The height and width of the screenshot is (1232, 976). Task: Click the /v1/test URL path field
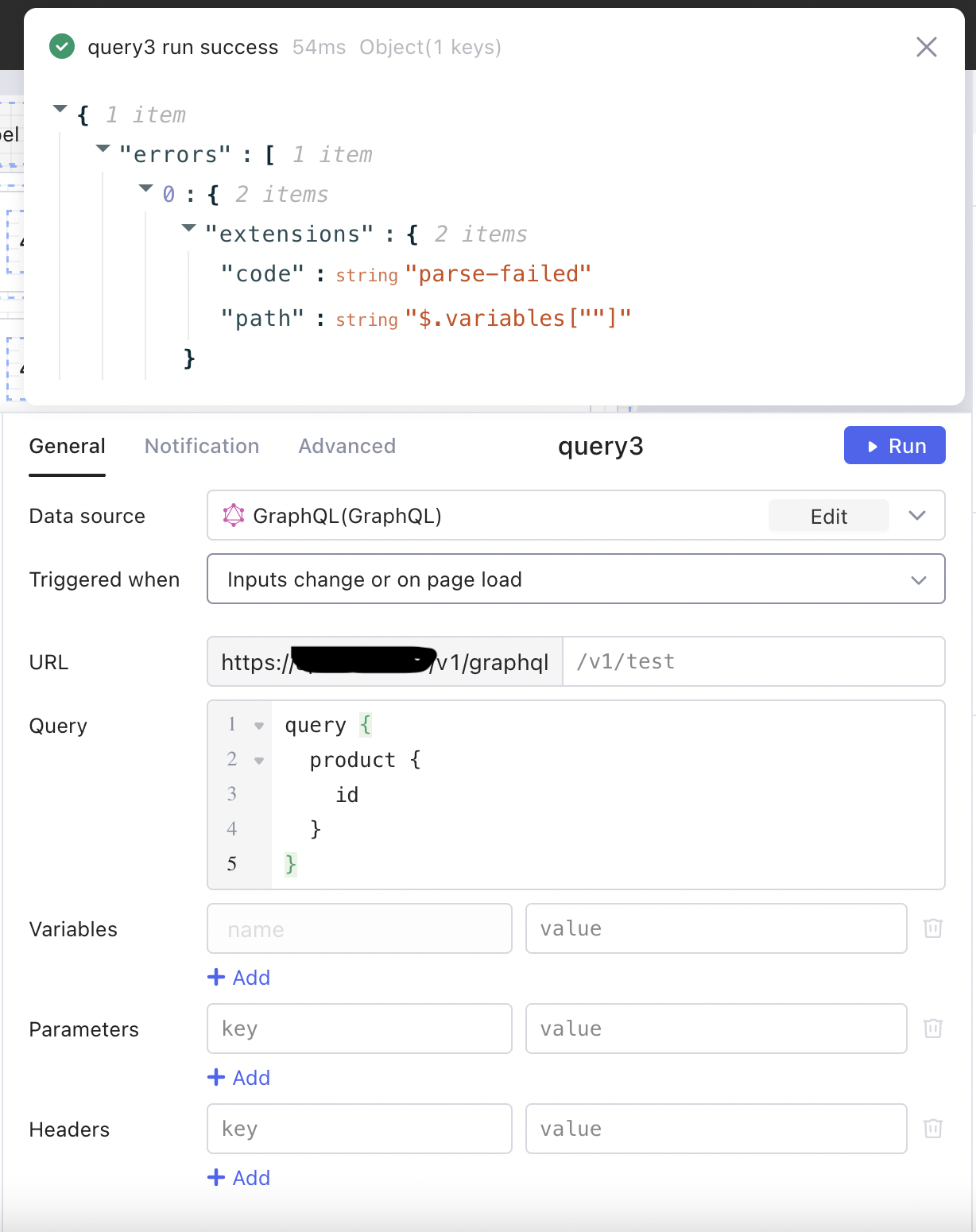click(753, 661)
